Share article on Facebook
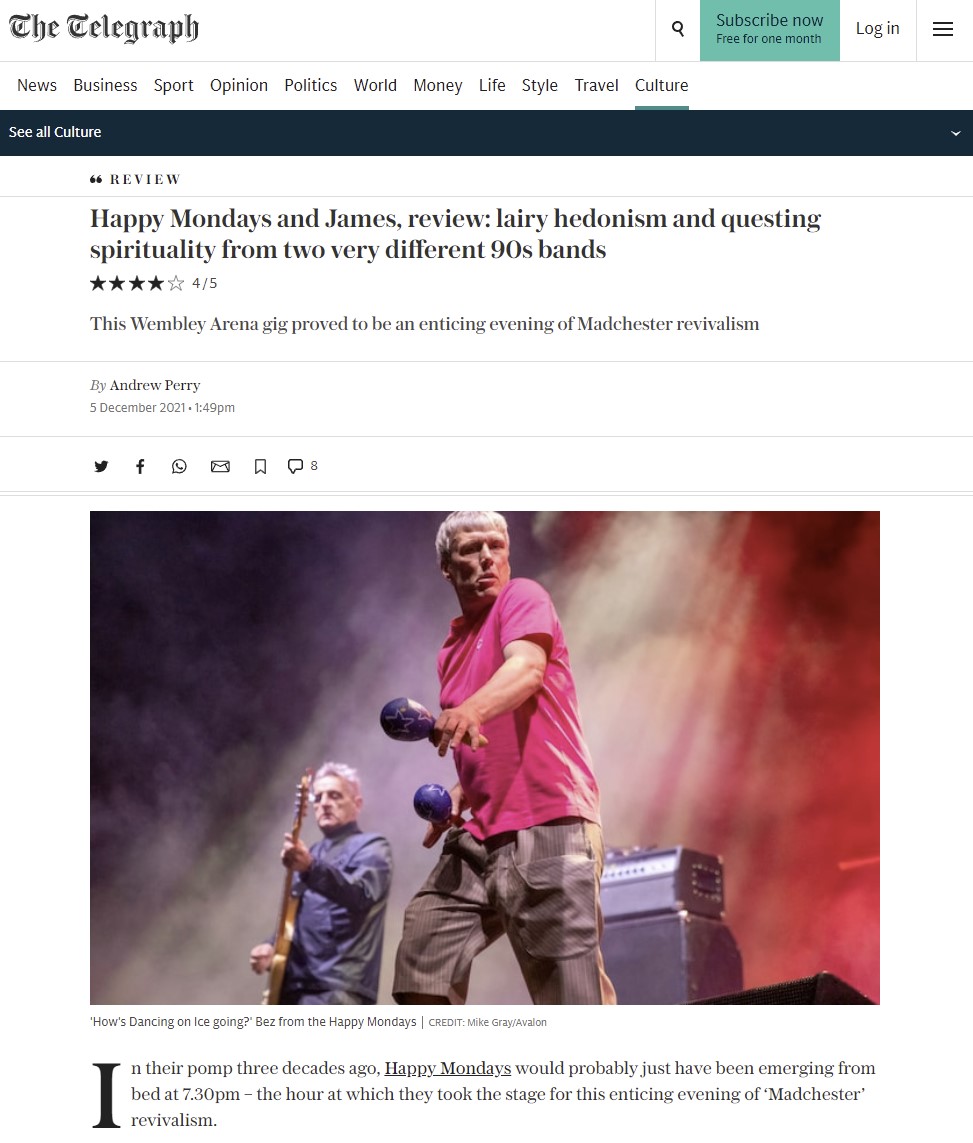Screen dimensions: 973x1143 (x=140, y=467)
